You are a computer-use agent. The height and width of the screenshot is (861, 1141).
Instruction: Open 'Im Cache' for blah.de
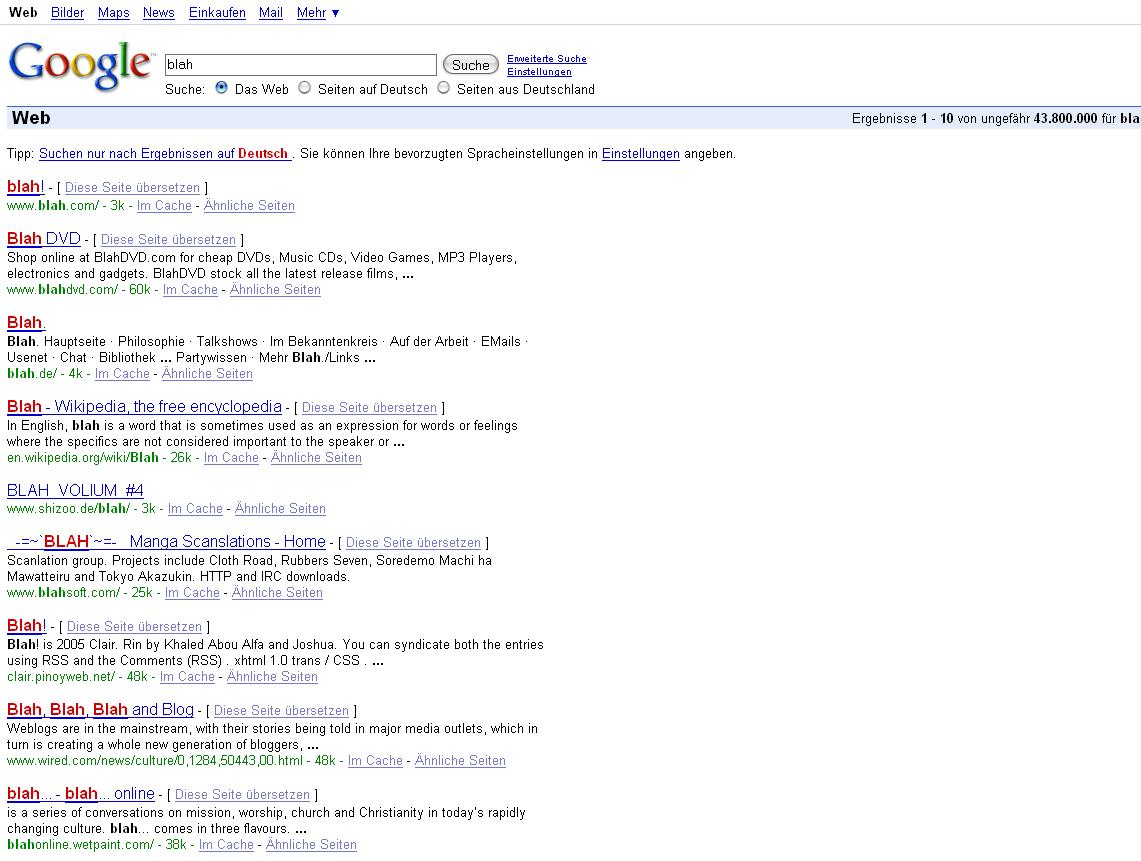(122, 373)
